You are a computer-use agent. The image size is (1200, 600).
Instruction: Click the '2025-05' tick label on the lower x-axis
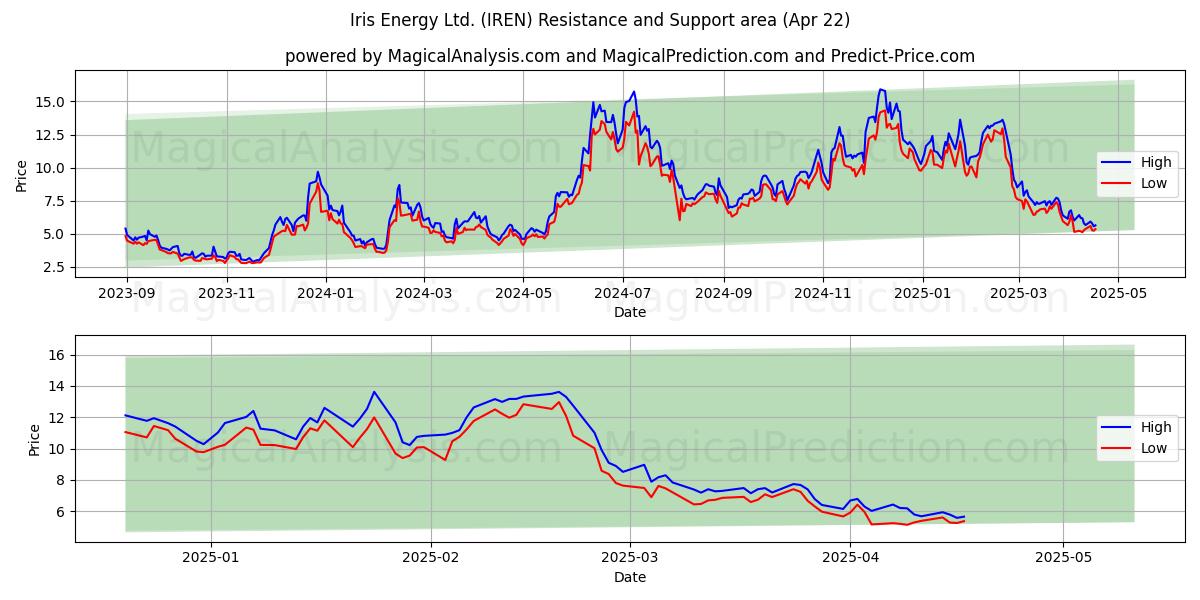1063,558
